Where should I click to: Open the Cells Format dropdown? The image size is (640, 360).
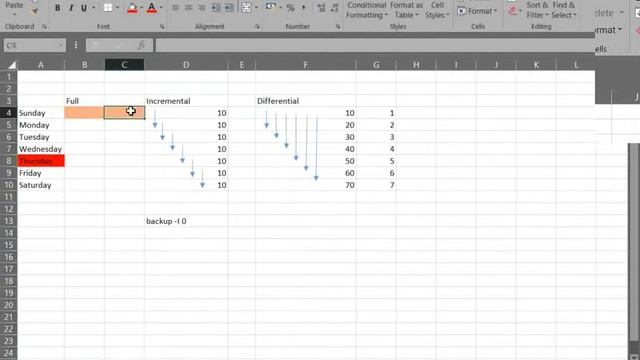(478, 11)
